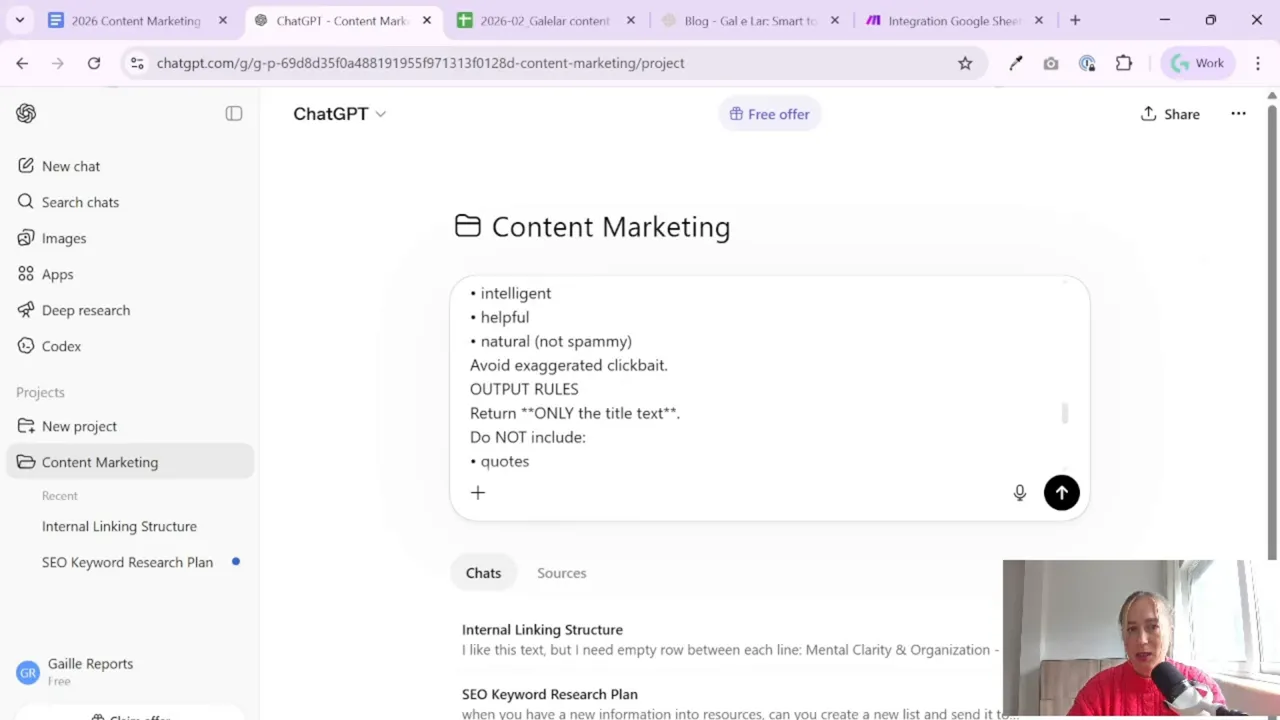The image size is (1280, 720).
Task: Send the prompt with arrow button
Action: (1061, 492)
